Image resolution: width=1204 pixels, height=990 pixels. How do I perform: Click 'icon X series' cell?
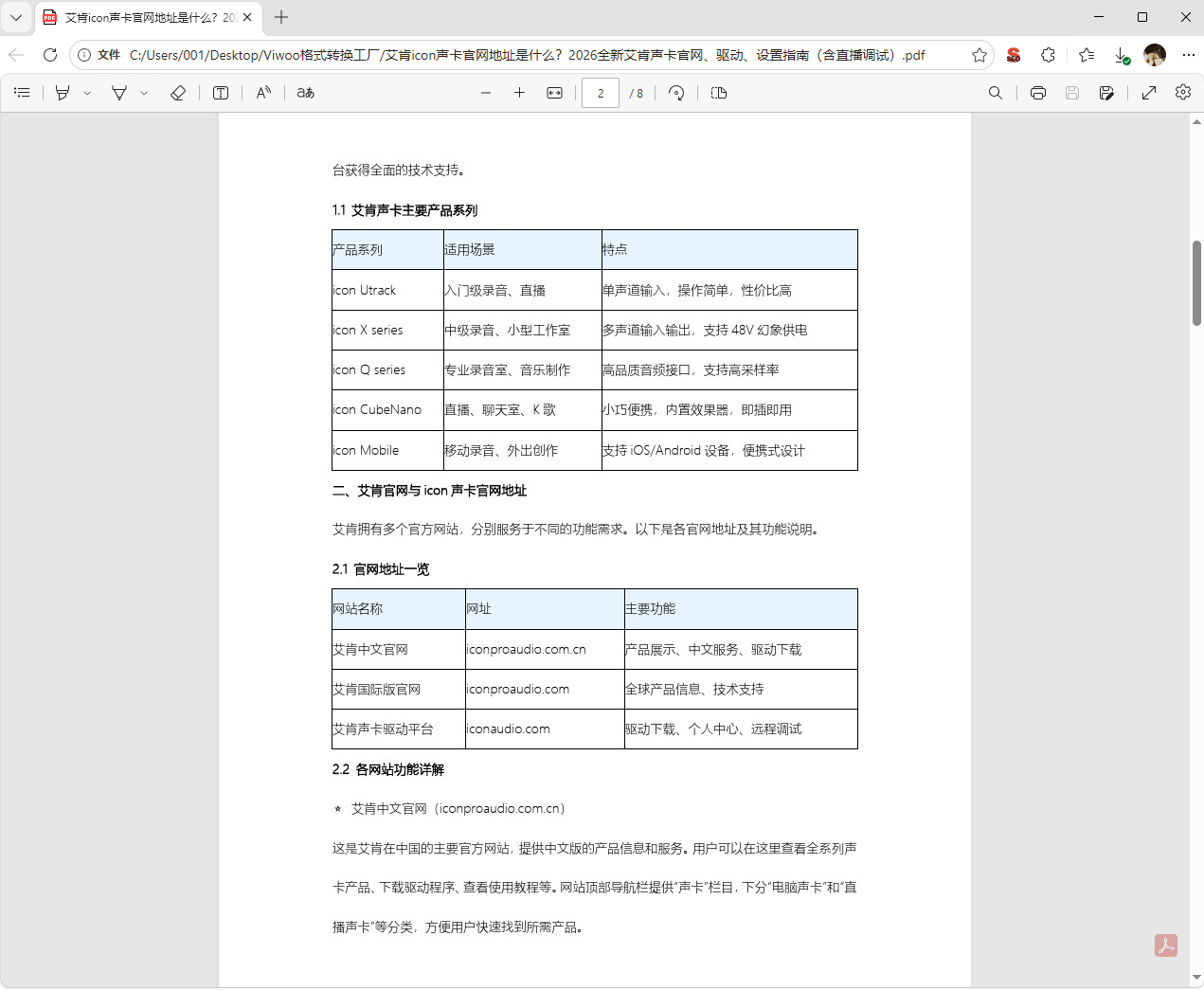point(387,330)
